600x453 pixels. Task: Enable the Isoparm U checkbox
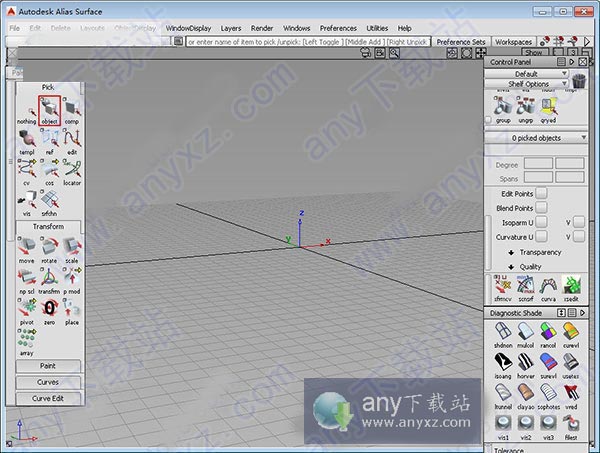point(541,222)
